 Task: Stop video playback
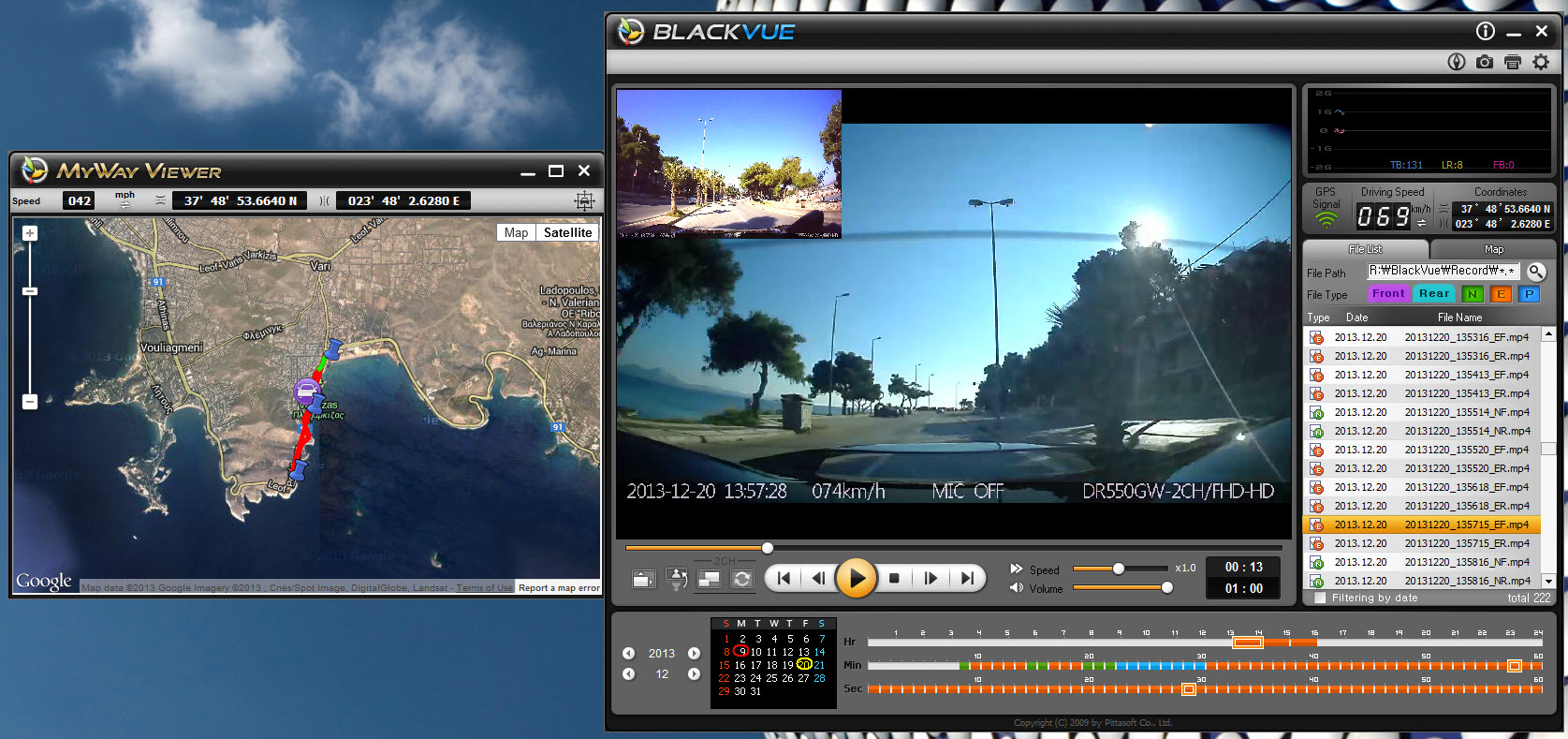tap(894, 578)
